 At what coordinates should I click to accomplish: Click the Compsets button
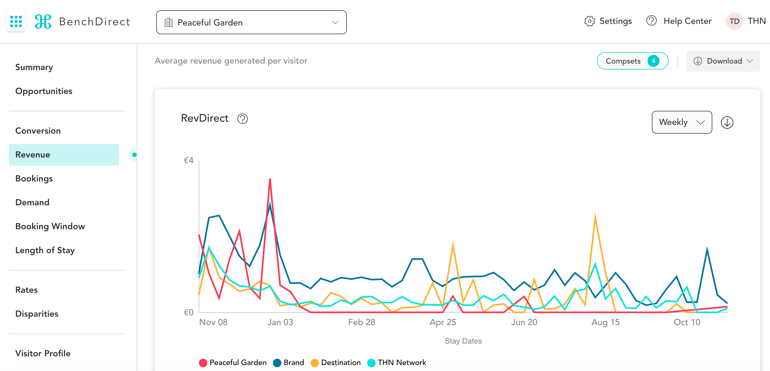632,61
